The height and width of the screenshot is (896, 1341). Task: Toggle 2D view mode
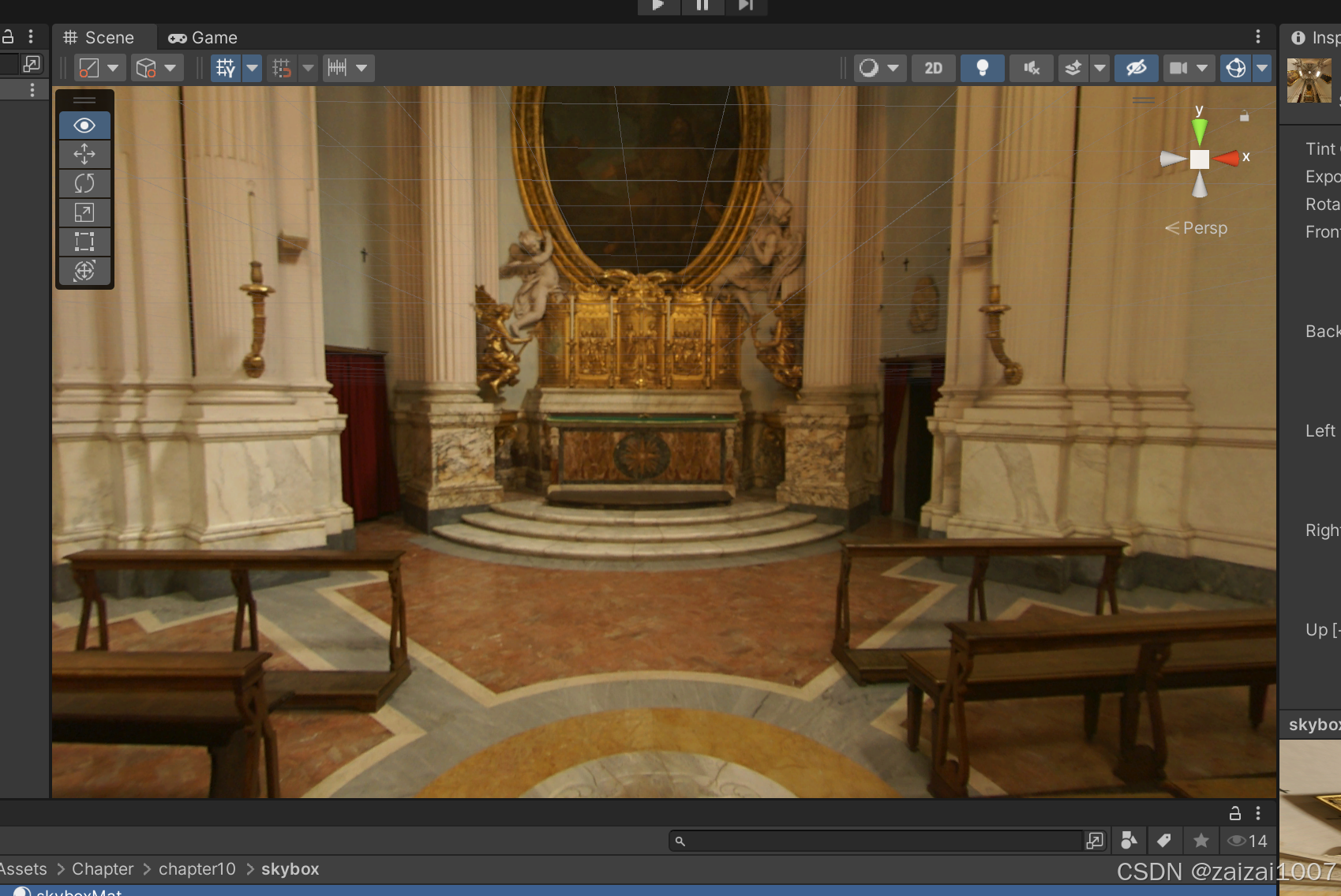click(934, 68)
